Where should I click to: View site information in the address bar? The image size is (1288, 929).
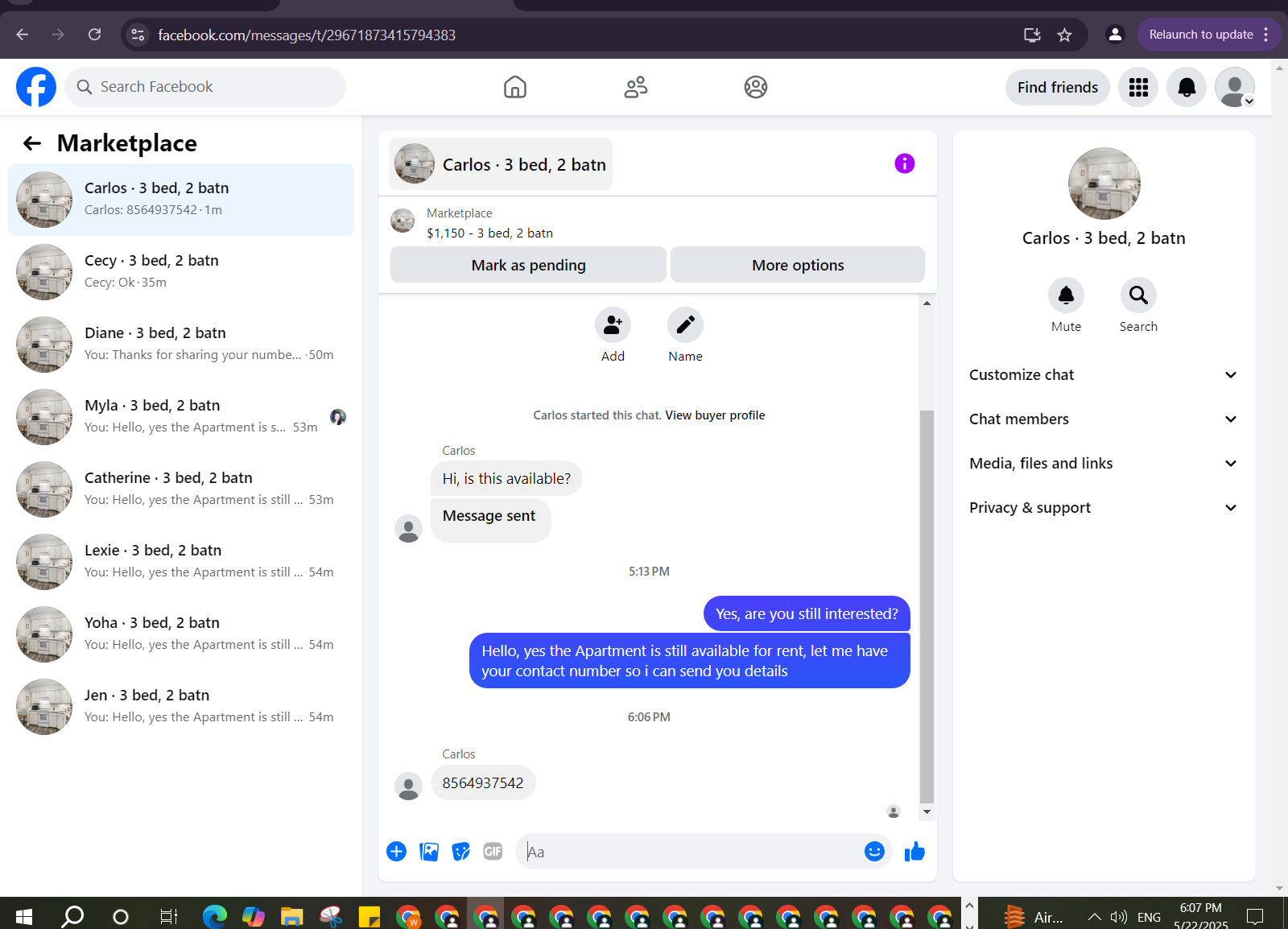pos(138,35)
